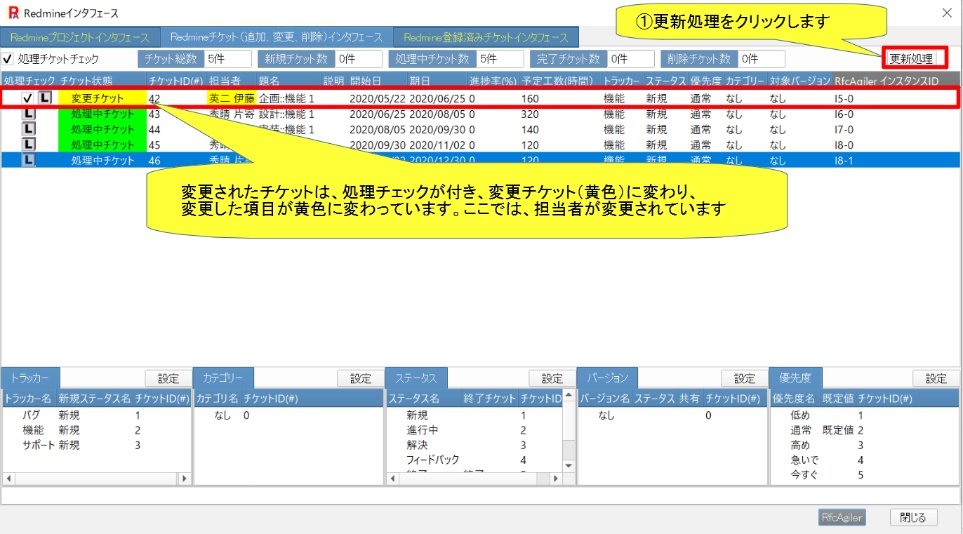Click the L icon in ticket 45 row

[28, 144]
